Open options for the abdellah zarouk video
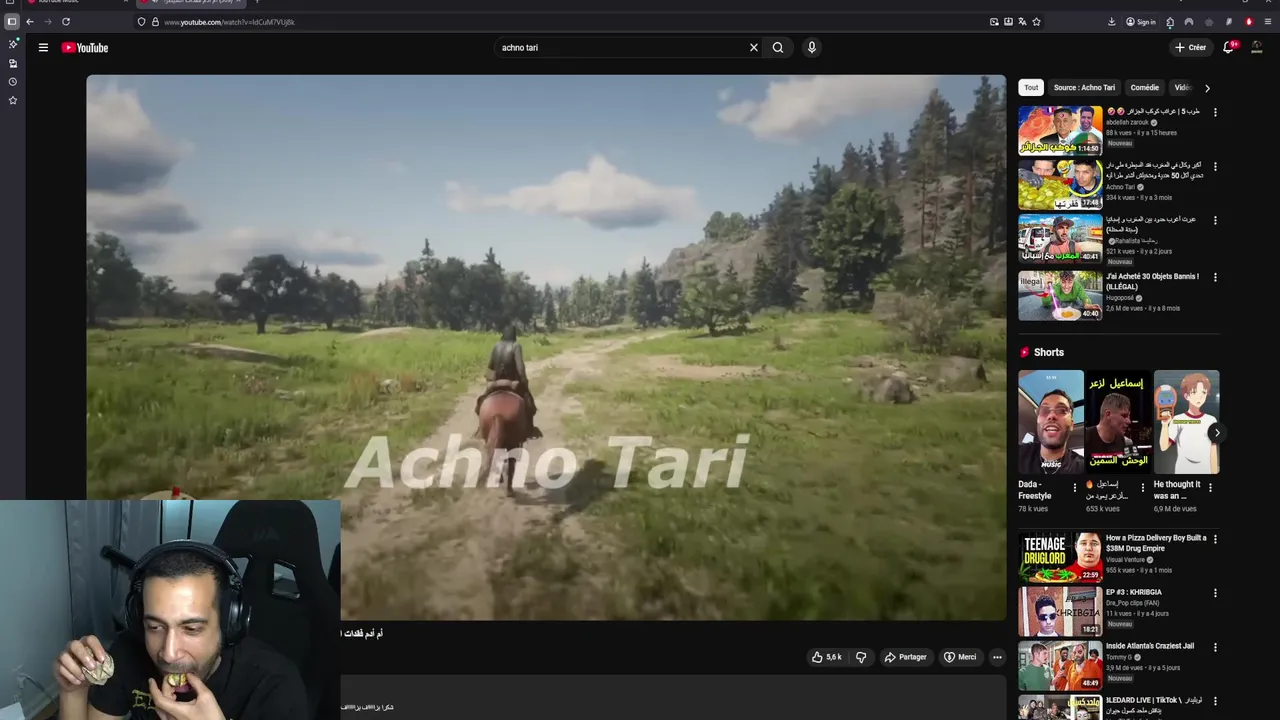Viewport: 1280px width, 720px height. pyautogui.click(x=1215, y=112)
